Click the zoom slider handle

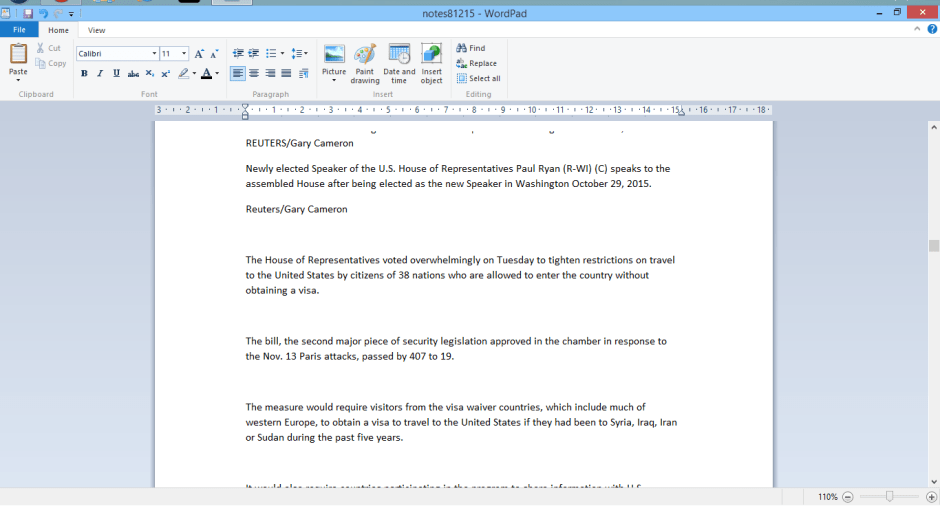pos(889,496)
